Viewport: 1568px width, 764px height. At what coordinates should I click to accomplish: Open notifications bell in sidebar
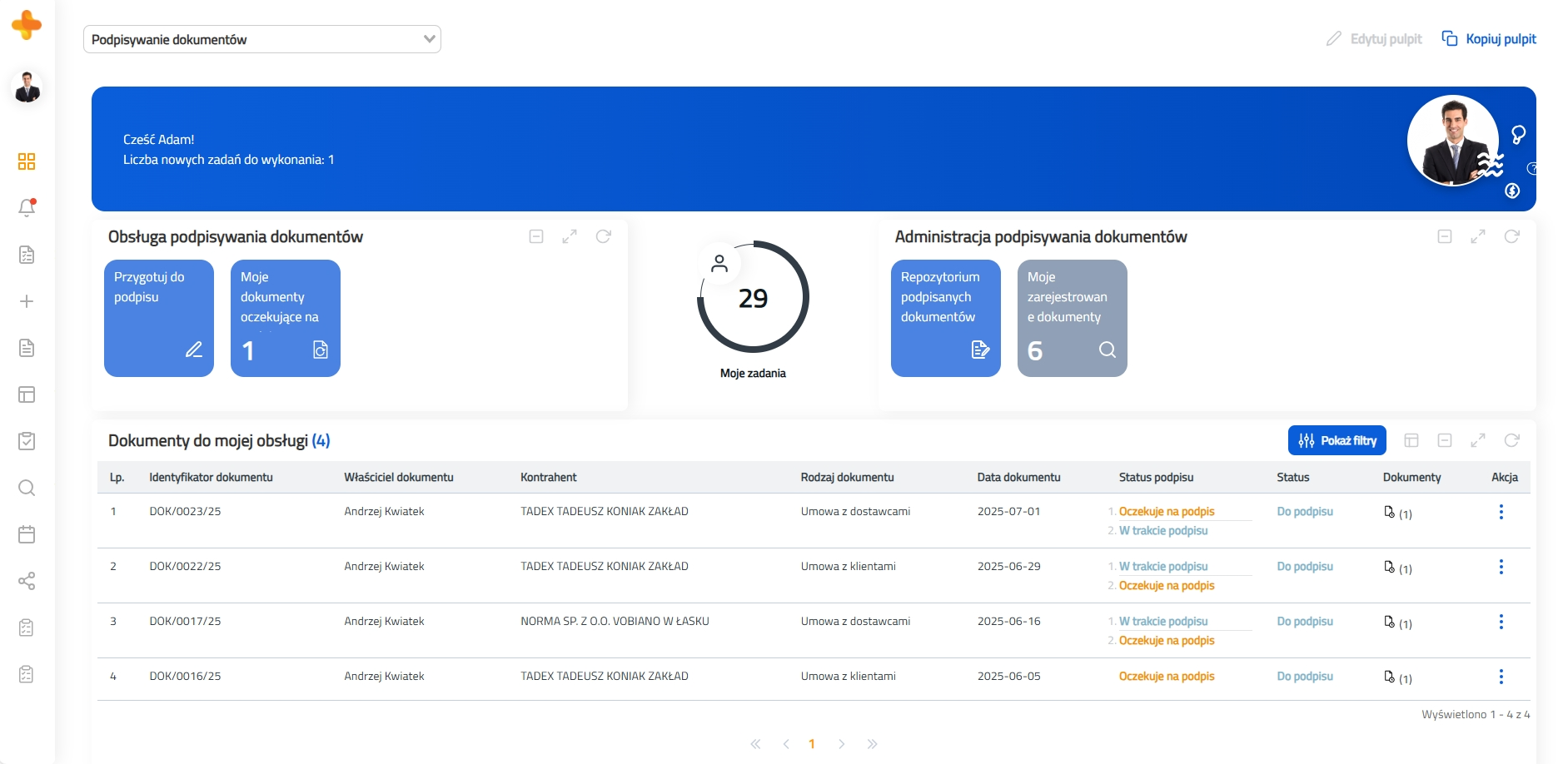tap(27, 208)
